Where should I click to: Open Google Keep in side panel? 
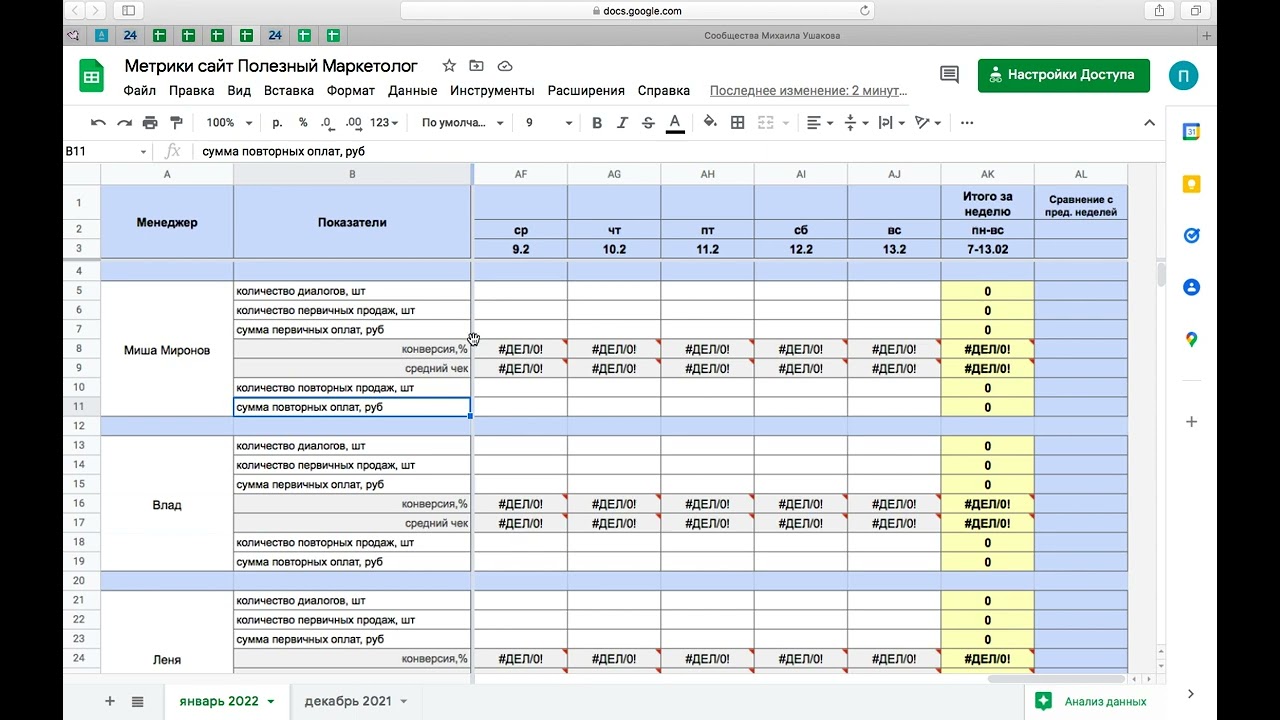1191,184
